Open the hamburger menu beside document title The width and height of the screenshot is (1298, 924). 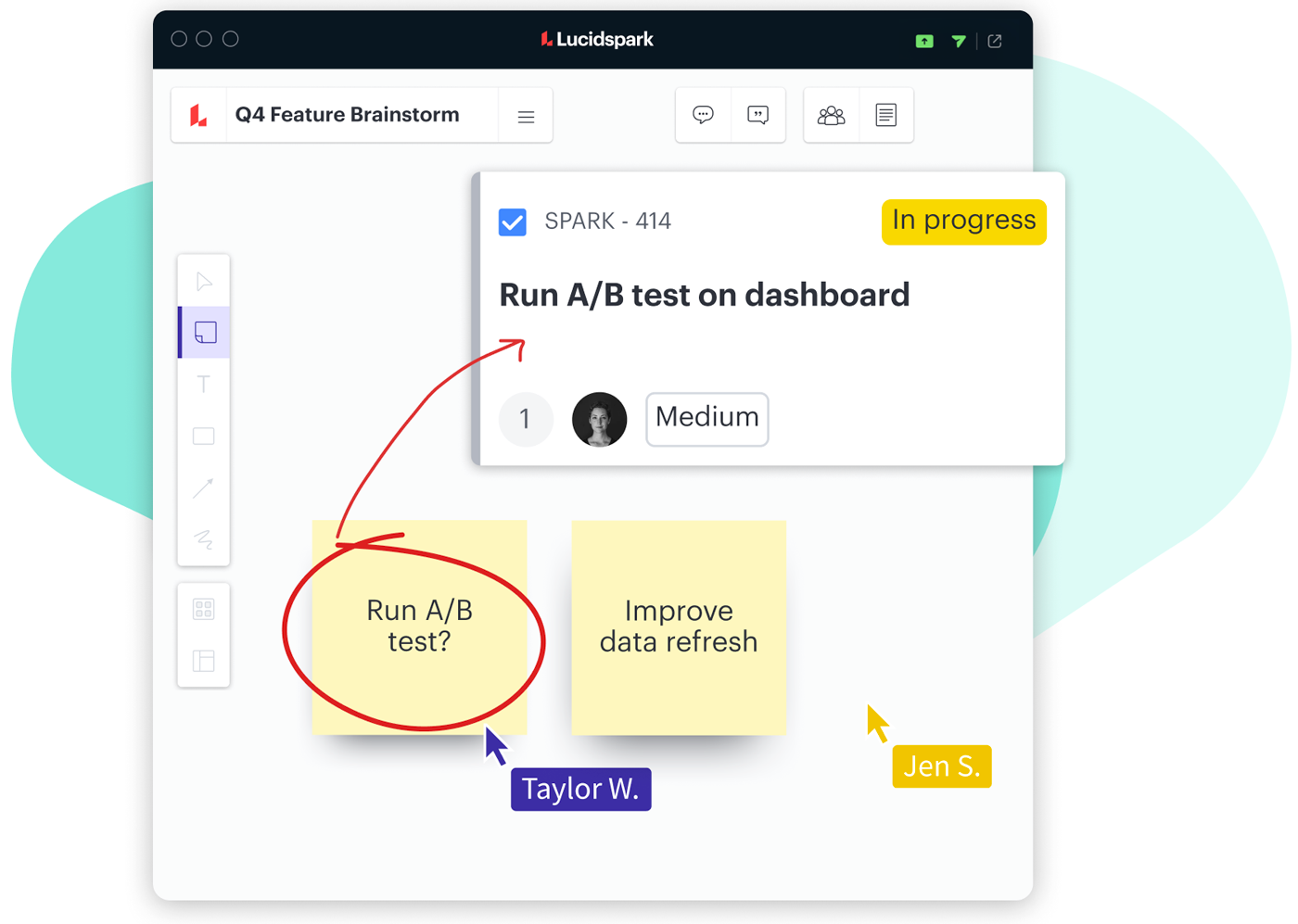526,117
